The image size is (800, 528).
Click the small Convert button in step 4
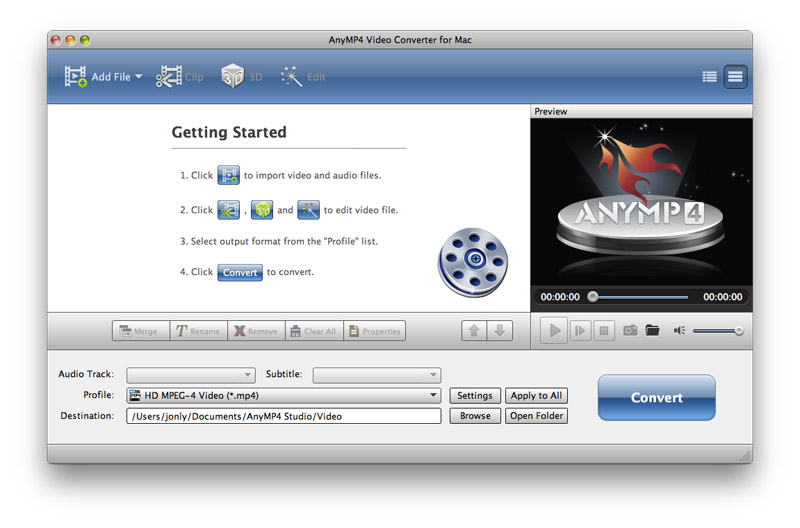pos(240,272)
